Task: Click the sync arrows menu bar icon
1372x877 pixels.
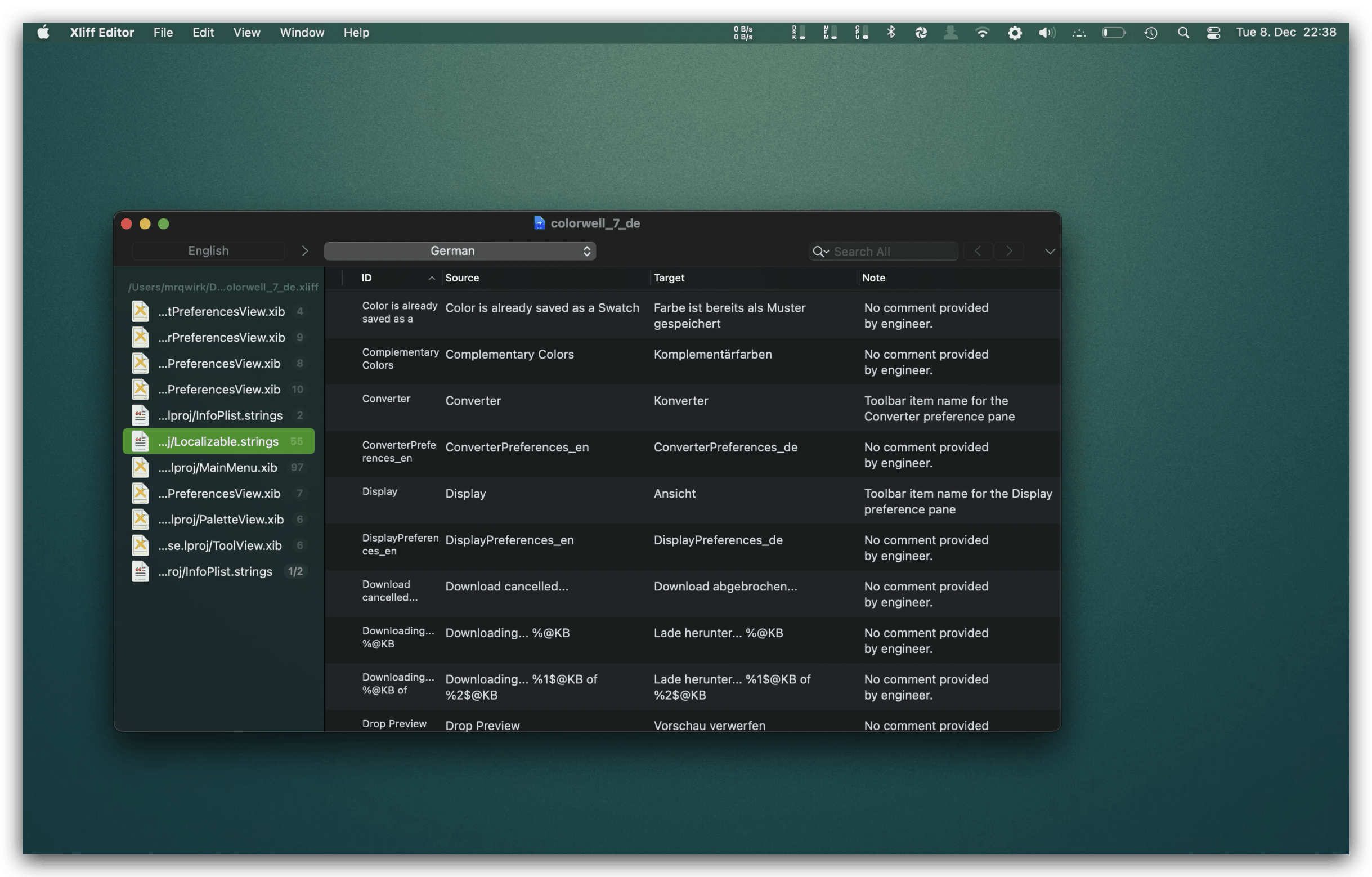Action: (921, 33)
